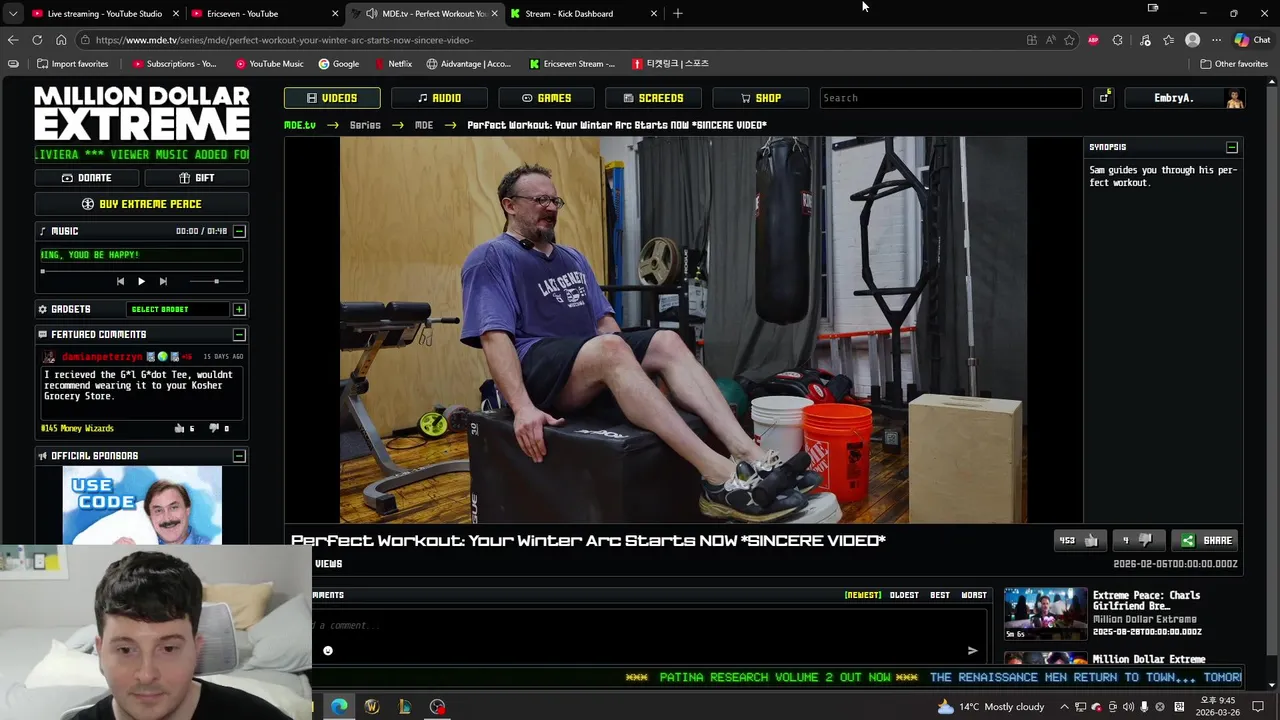
Task: Open the Shop tab
Action: (760, 98)
